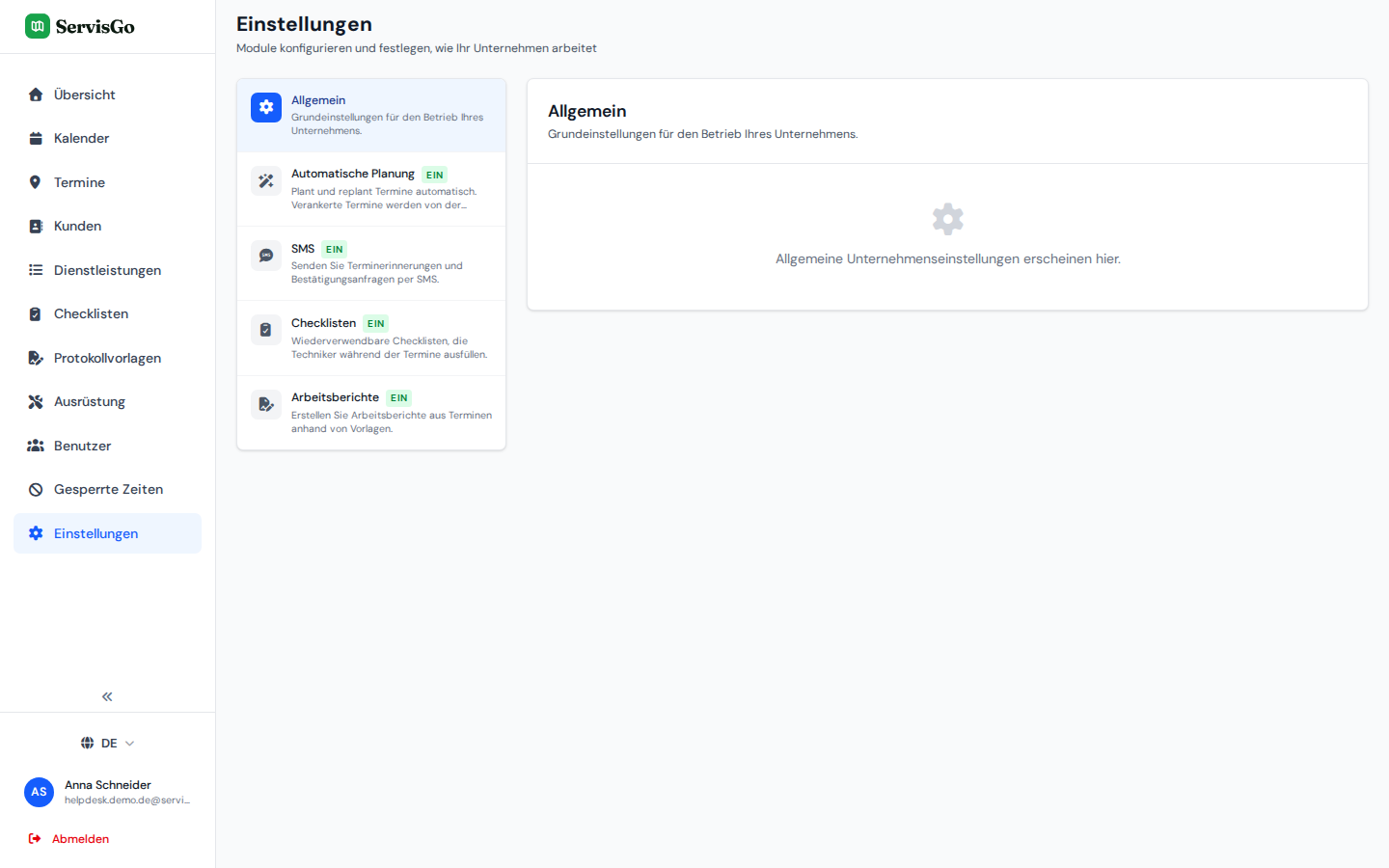Click the Arbeitsberichte report icon
This screenshot has width=1389, height=868.
(266, 404)
